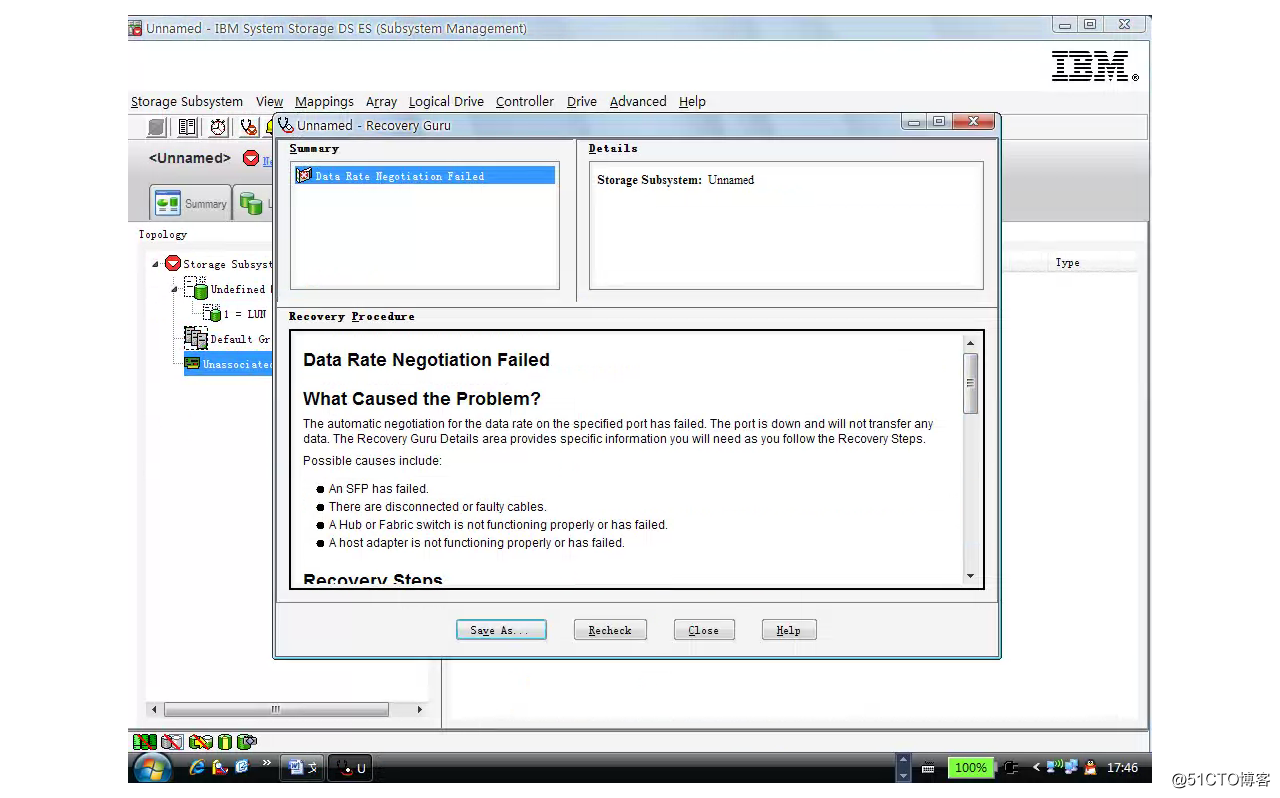The image size is (1280, 798).
Task: Show hidden tray icons arrow
Action: 1037,768
